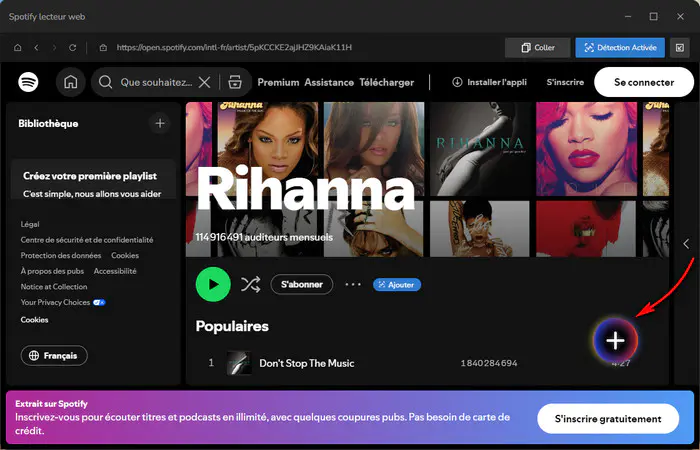This screenshot has height=450, width=700.
Task: Click the browser forward arrow
Action: pos(54,47)
